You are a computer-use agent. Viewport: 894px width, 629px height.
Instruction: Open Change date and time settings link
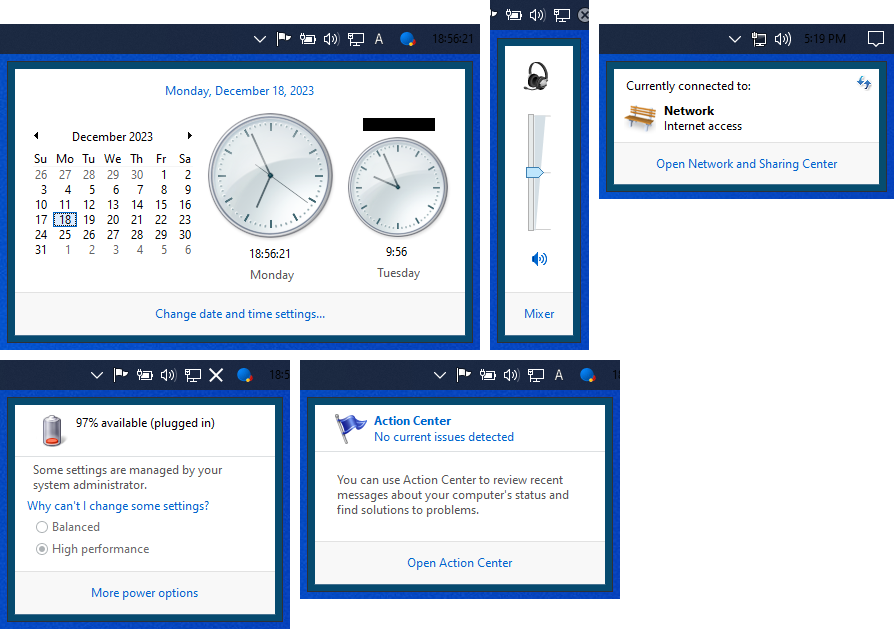click(240, 314)
